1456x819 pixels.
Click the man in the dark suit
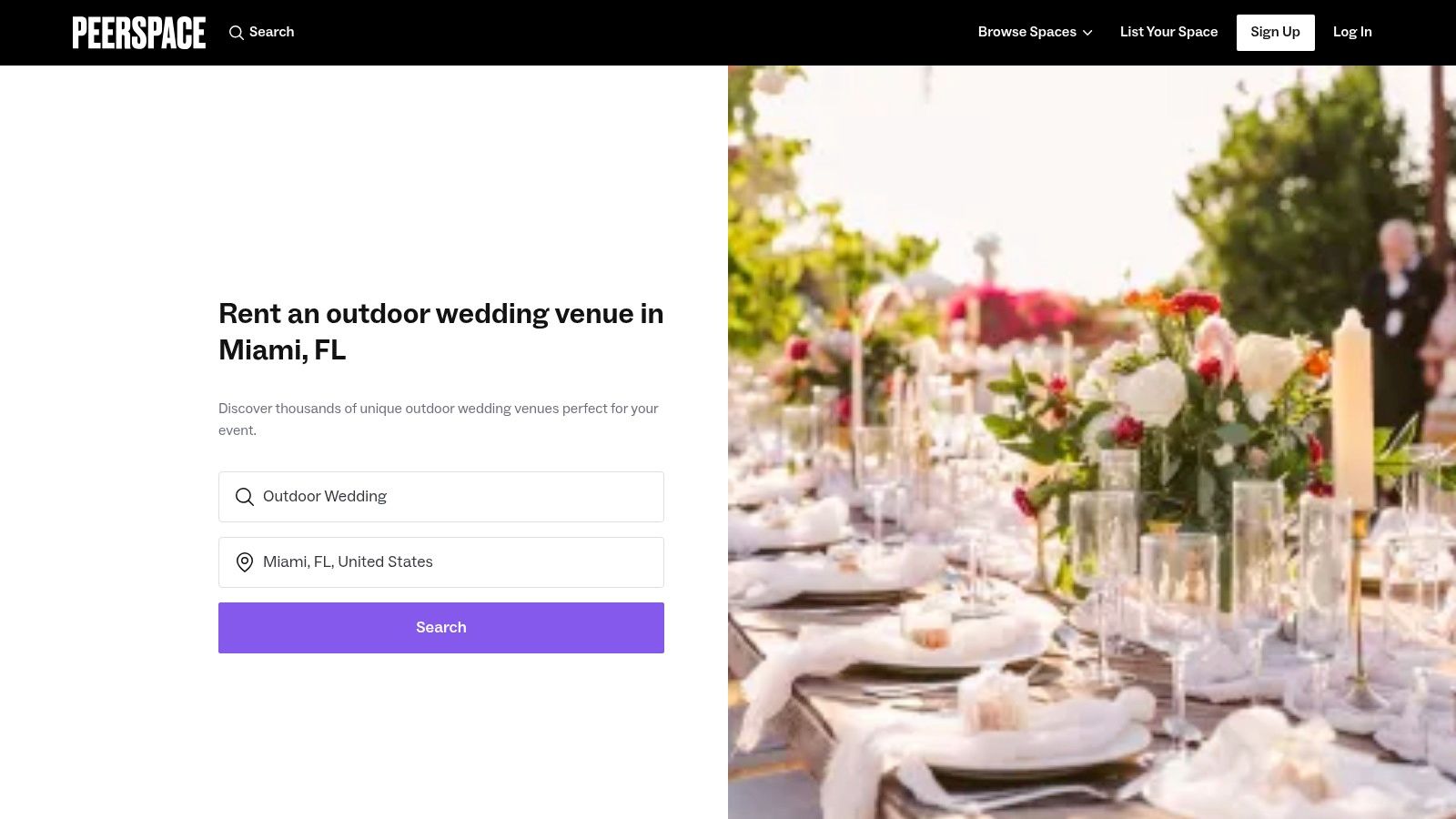coord(1397,309)
